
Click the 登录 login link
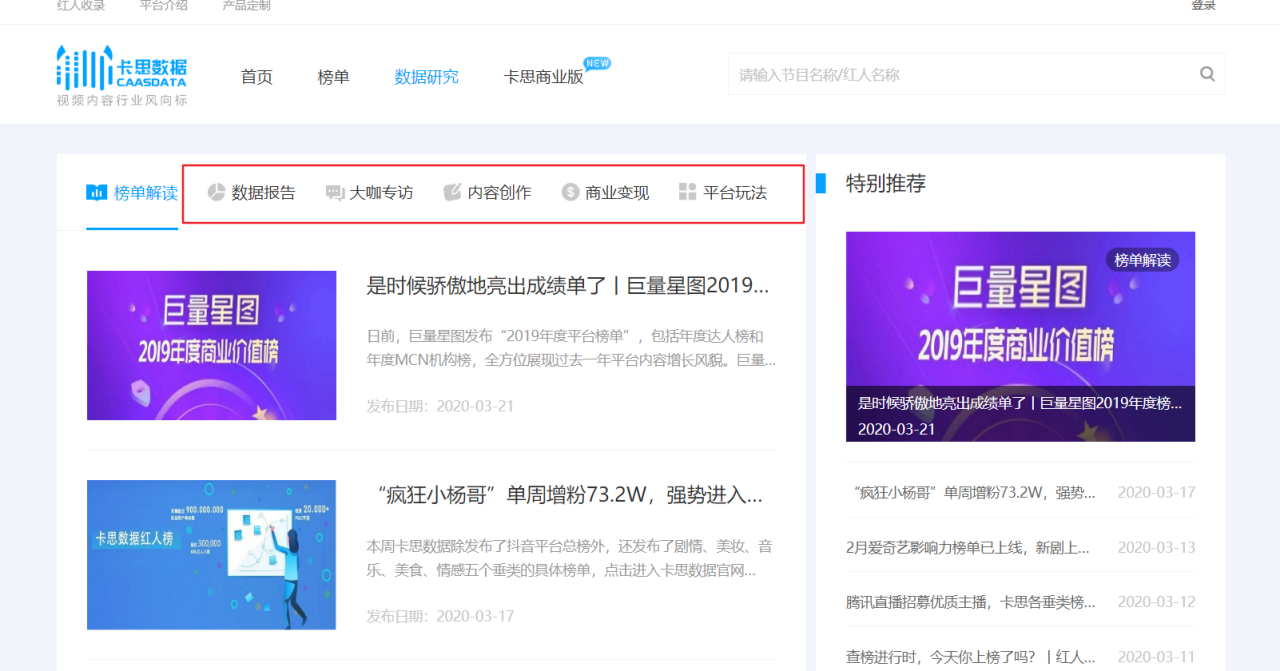pos(1203,6)
